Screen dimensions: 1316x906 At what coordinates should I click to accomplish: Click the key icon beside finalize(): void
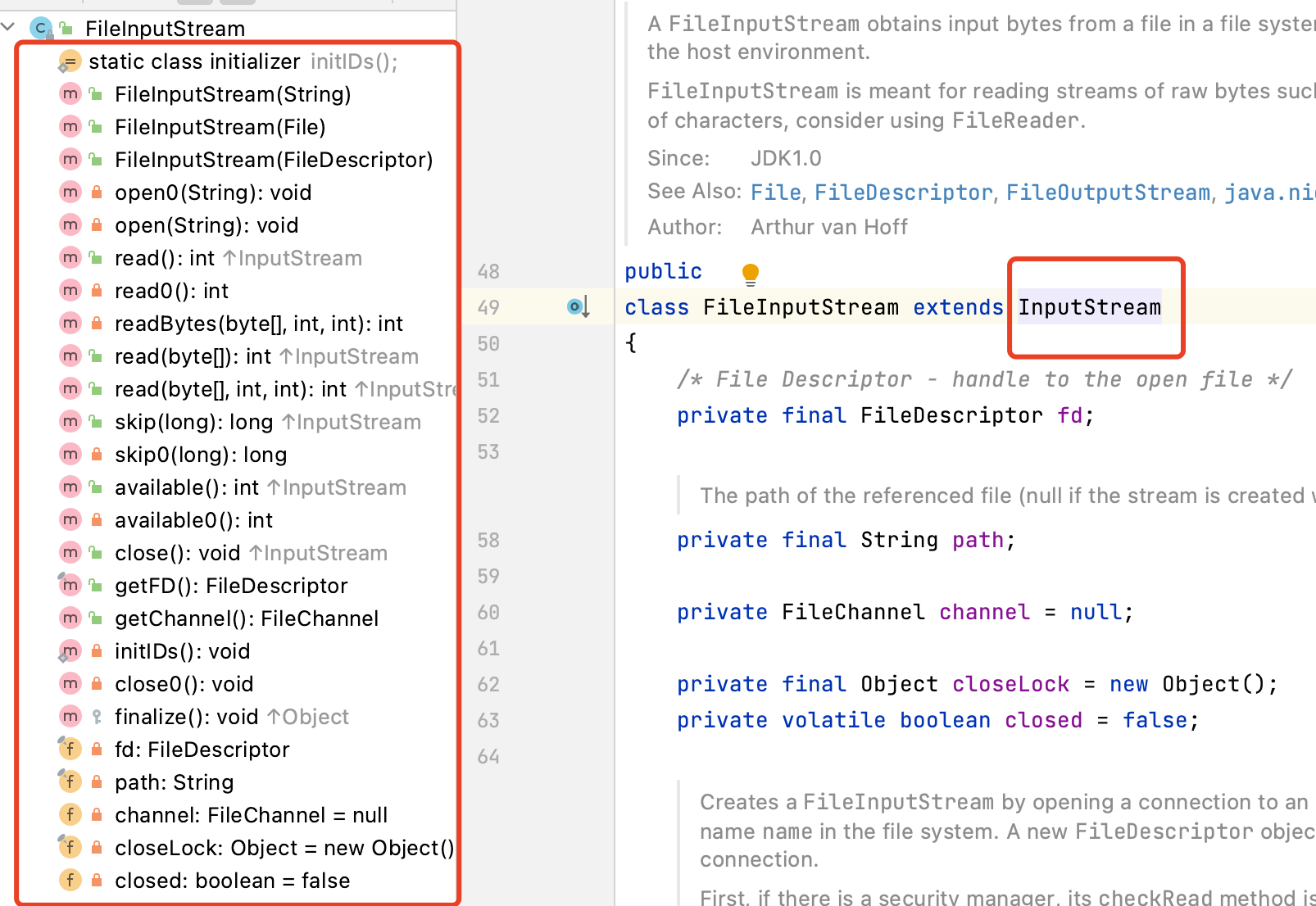[97, 717]
